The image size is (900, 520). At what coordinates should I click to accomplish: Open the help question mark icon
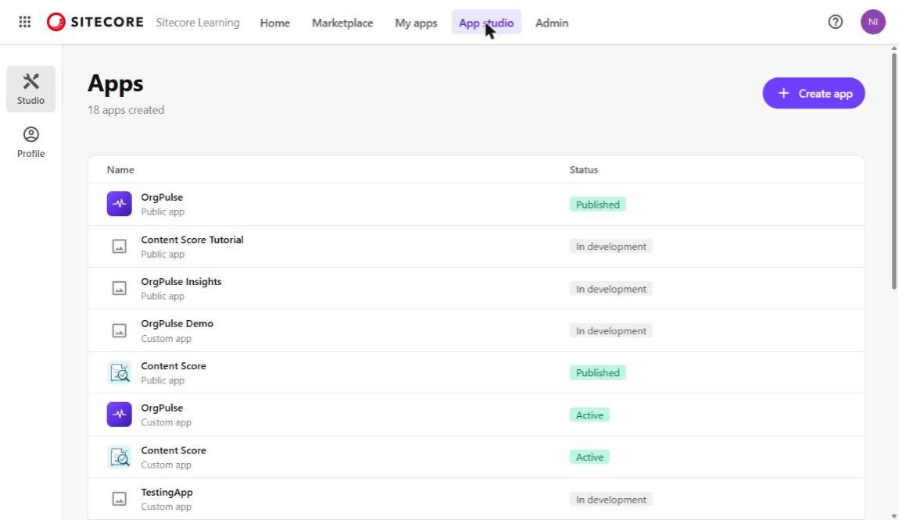(835, 22)
